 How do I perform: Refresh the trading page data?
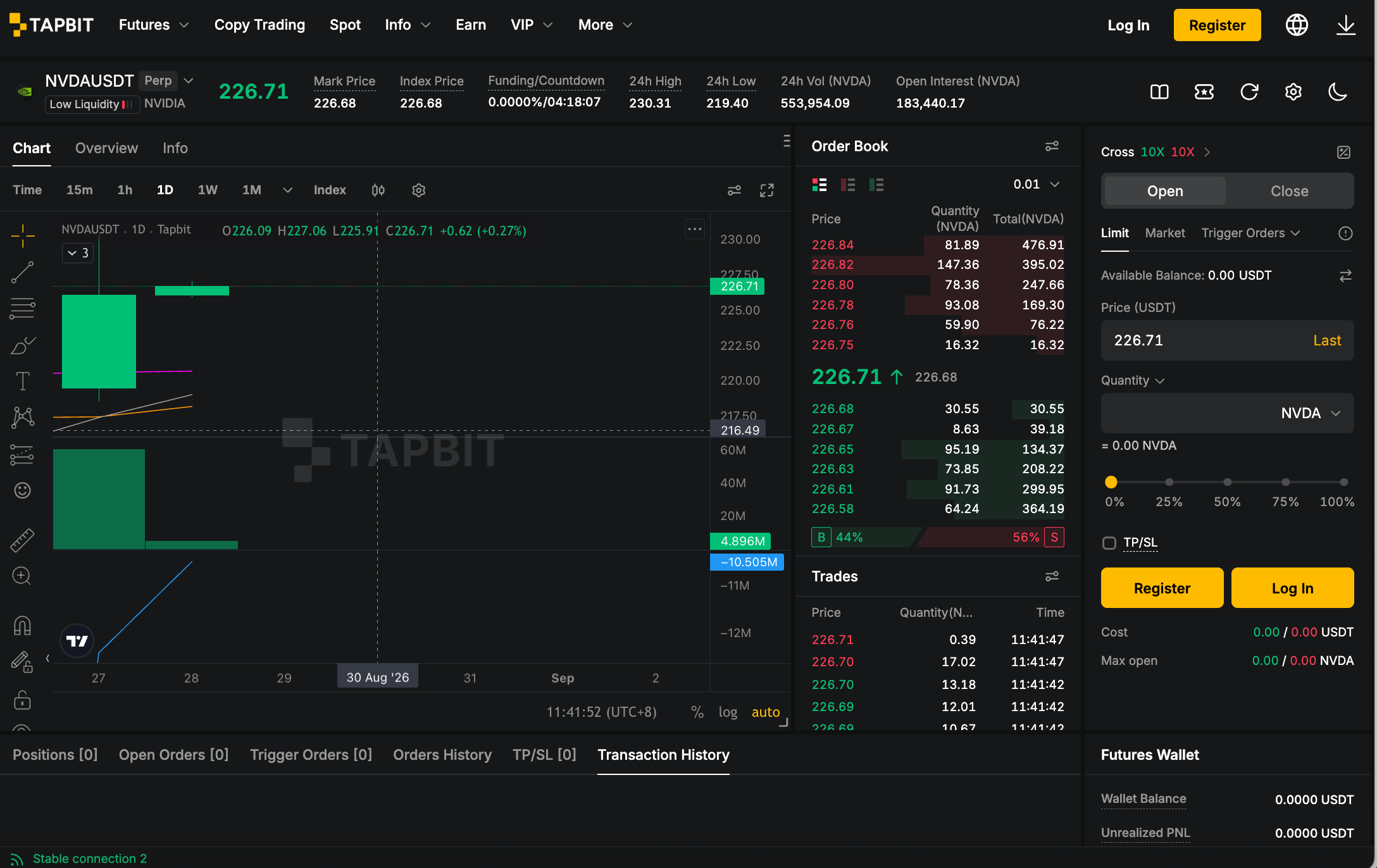1249,92
